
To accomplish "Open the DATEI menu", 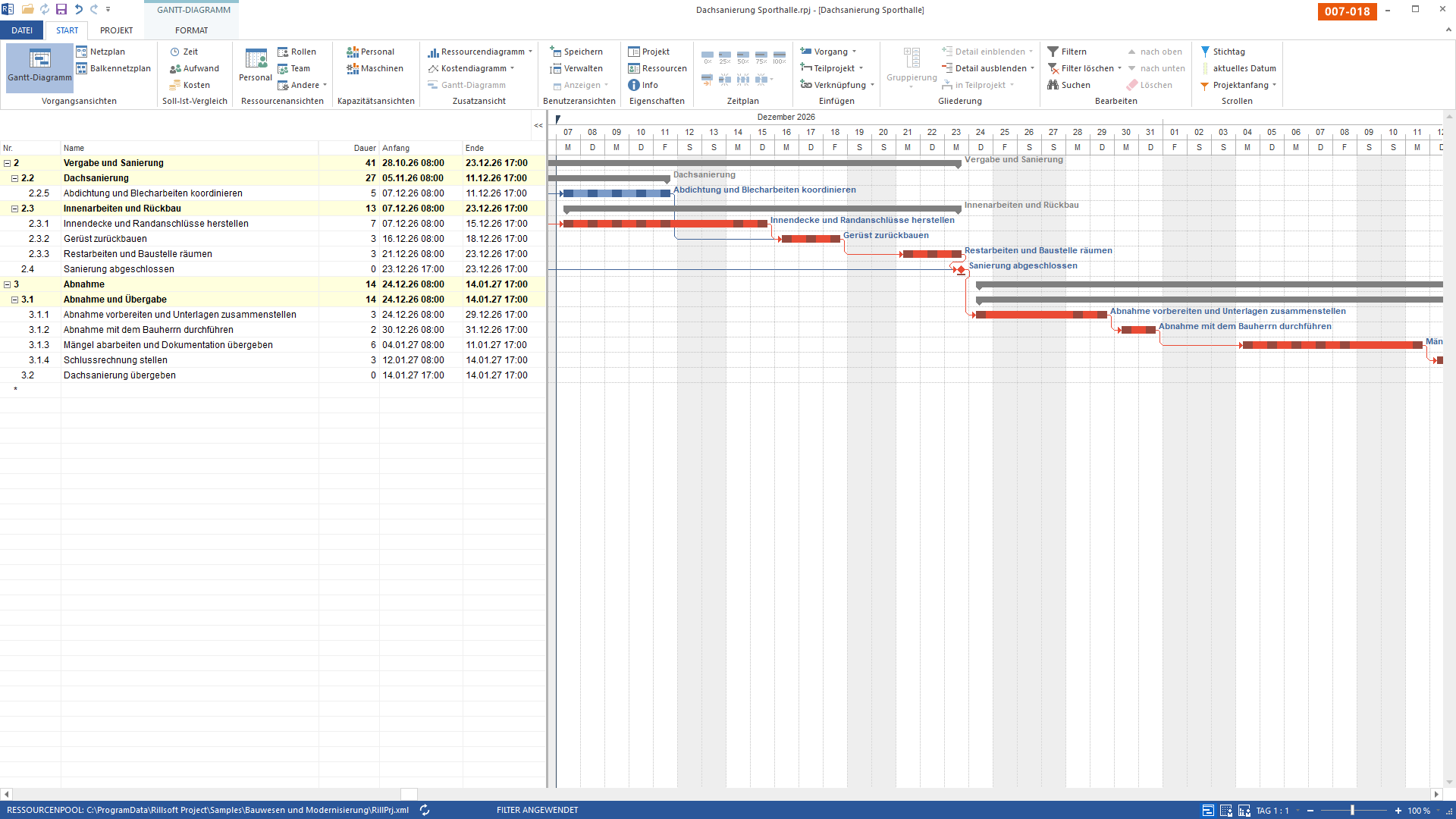I will point(22,30).
